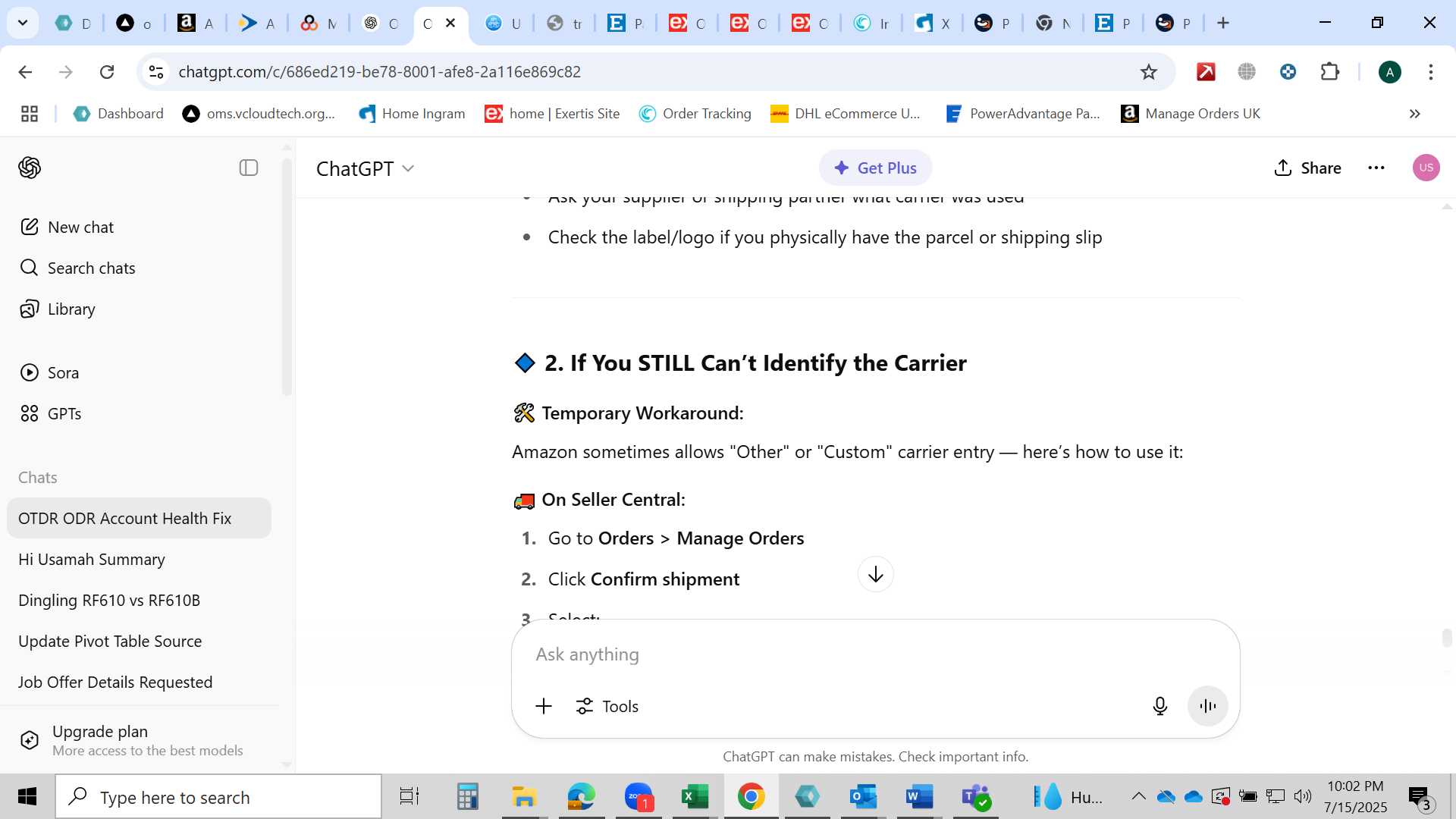The height and width of the screenshot is (819, 1456).
Task: Click the red arrow extension icon
Action: [1206, 72]
